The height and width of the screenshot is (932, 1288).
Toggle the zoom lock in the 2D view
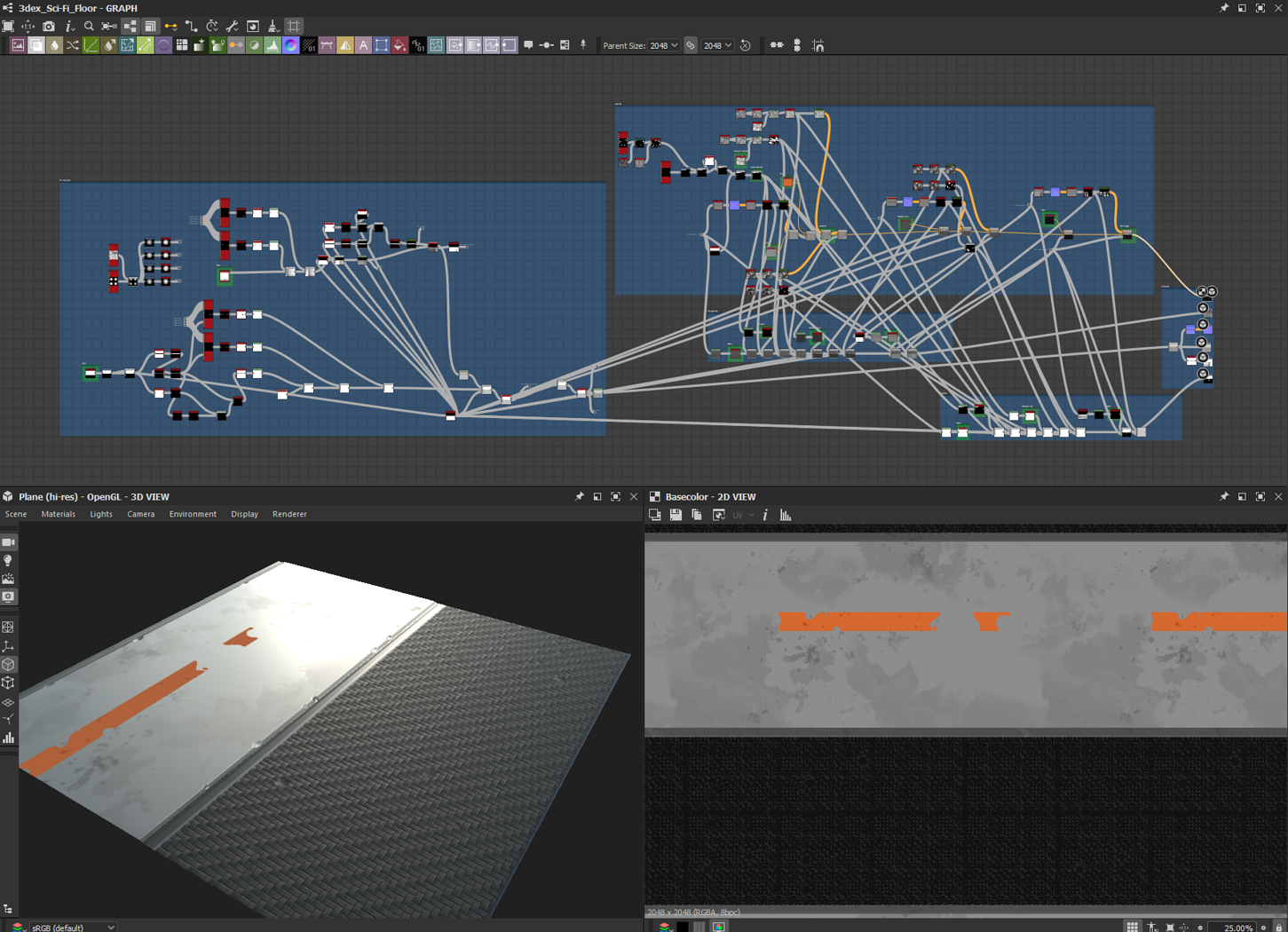(1279, 927)
